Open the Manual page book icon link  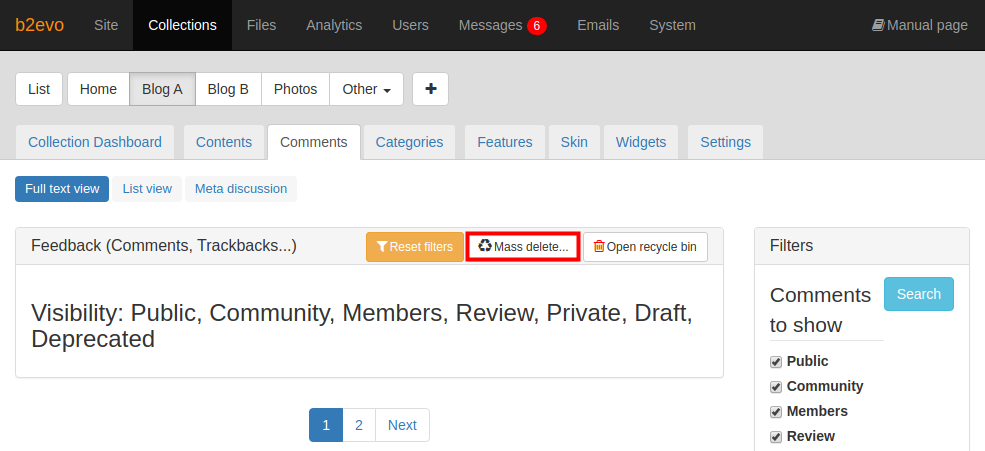[x=920, y=25]
